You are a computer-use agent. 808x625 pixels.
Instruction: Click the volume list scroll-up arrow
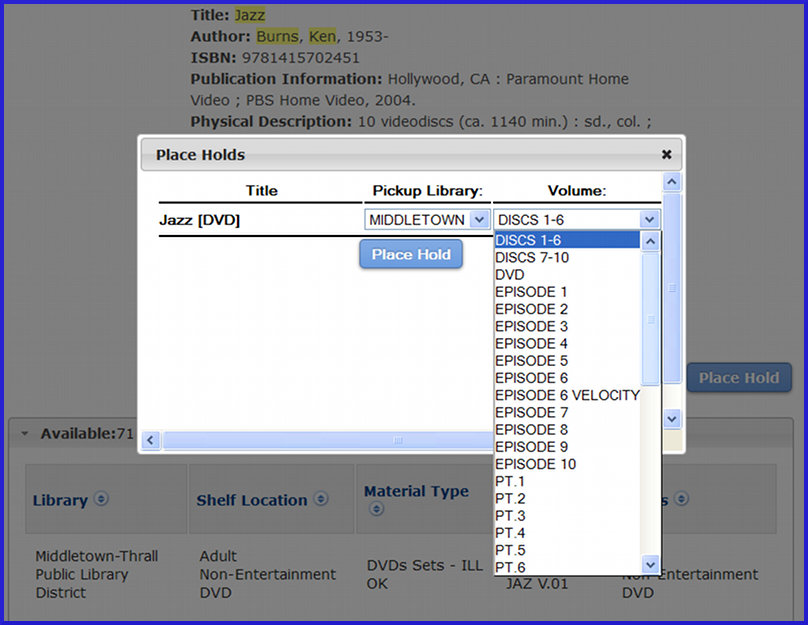tap(650, 241)
